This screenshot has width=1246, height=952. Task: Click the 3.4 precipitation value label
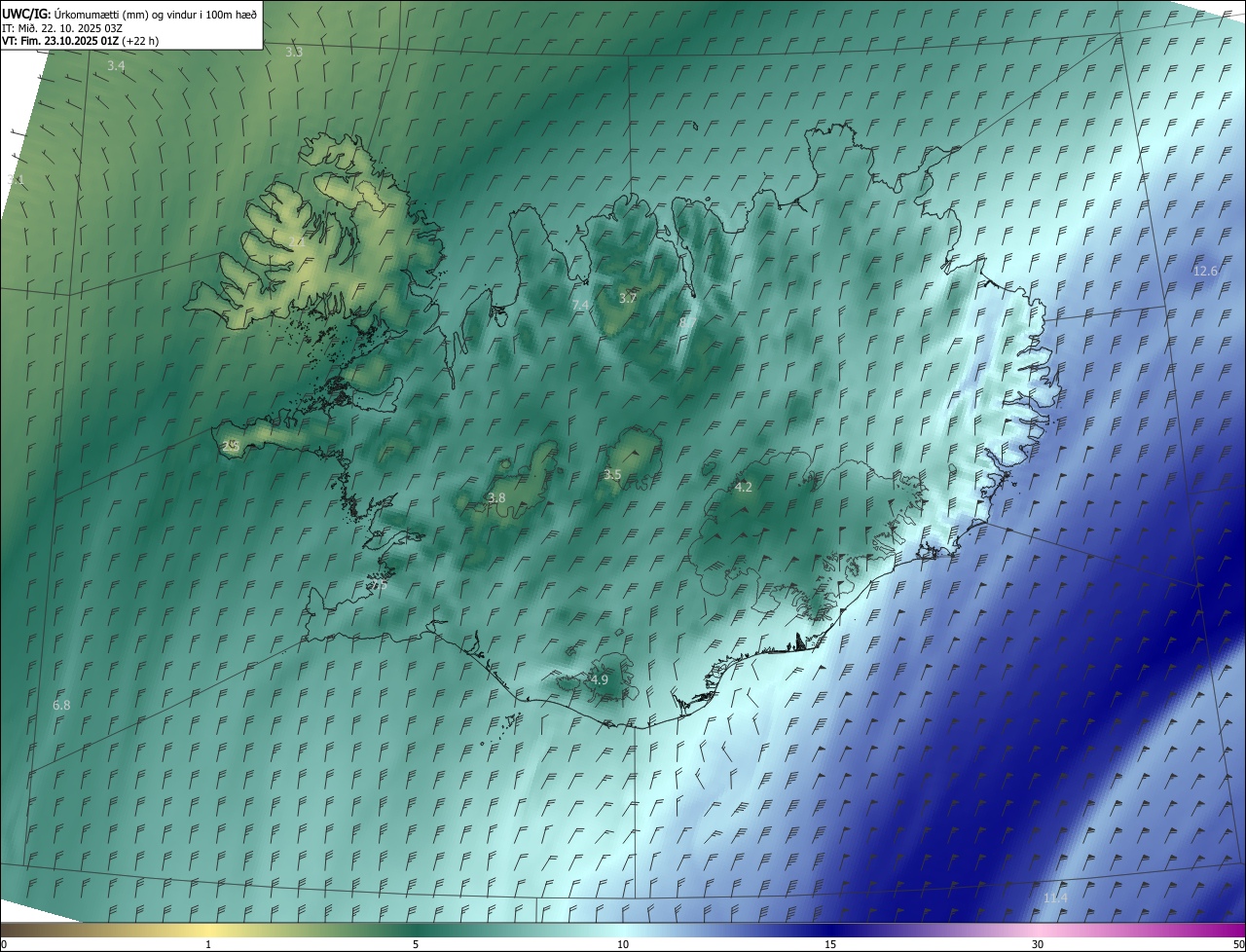pyautogui.click(x=116, y=65)
